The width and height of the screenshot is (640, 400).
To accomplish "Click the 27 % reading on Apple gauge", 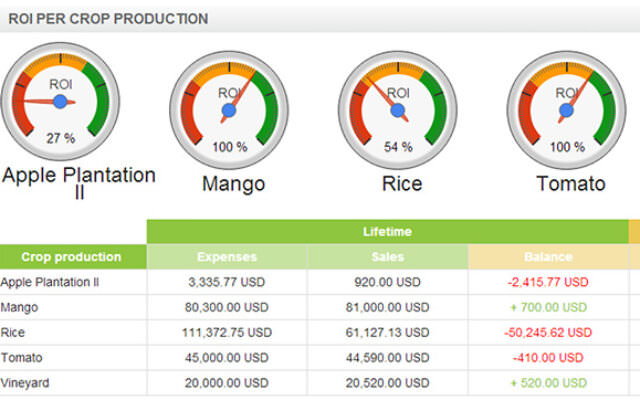I will click(x=60, y=138).
